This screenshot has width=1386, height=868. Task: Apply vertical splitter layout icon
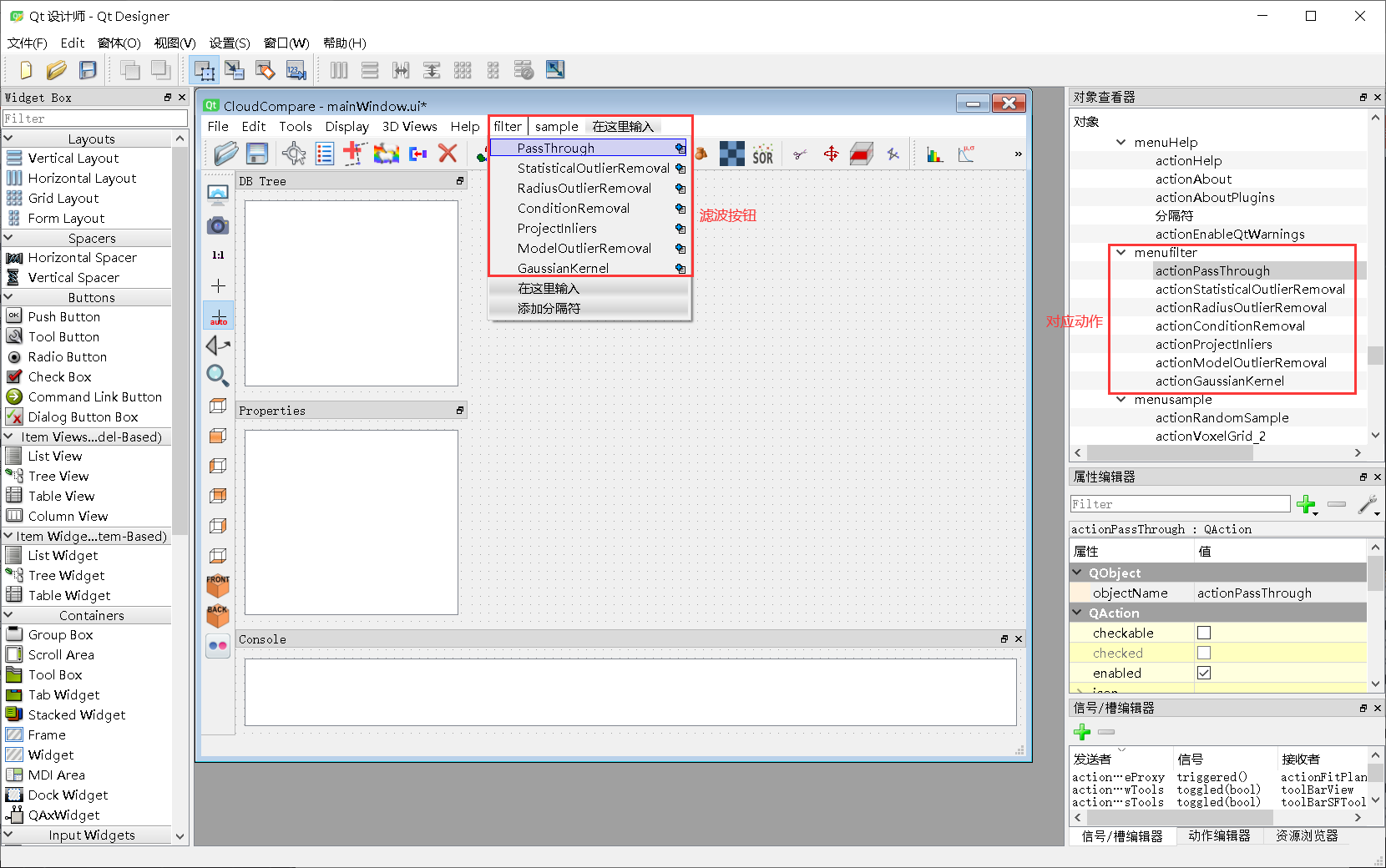point(432,70)
